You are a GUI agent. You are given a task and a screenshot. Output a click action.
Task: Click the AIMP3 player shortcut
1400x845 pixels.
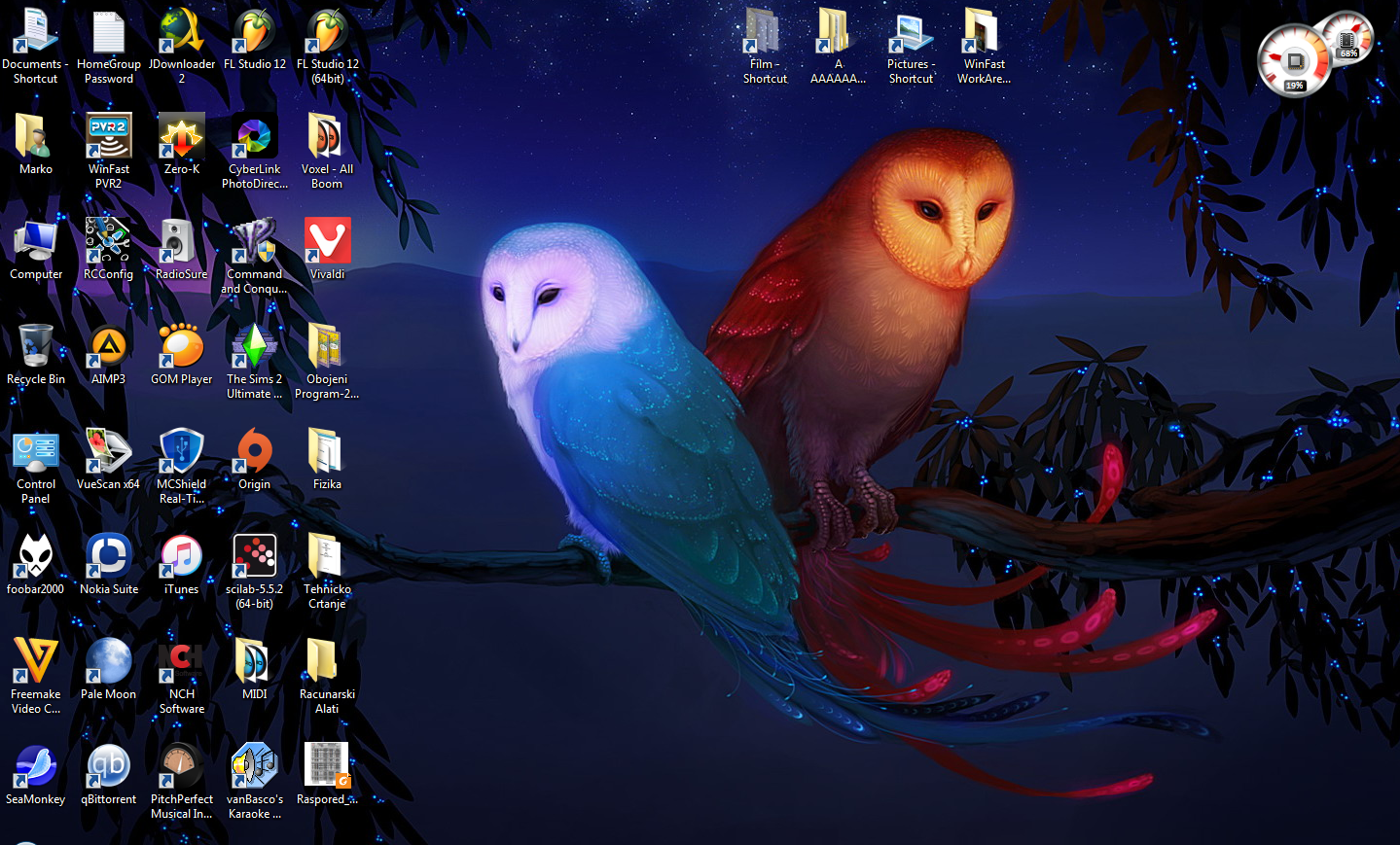109,345
